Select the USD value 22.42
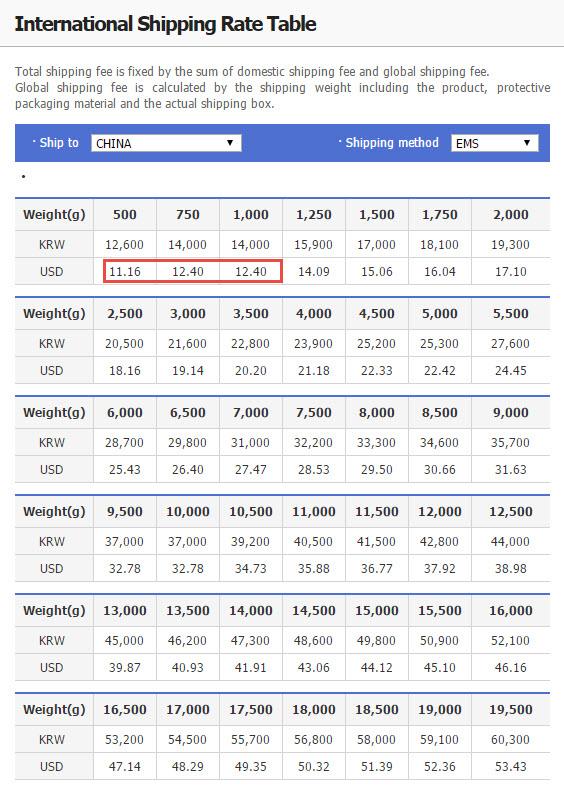Screen dimensions: 564x789 (439, 371)
